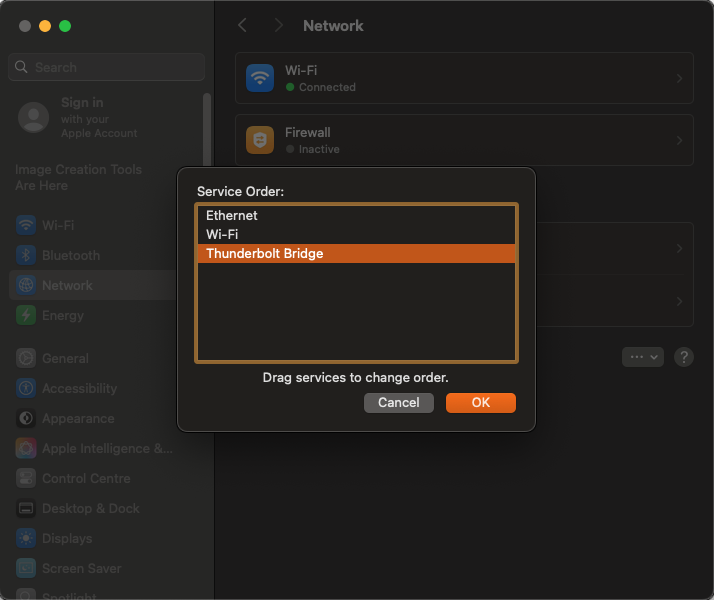Open Wi-Fi in the sidebar

pos(93,225)
